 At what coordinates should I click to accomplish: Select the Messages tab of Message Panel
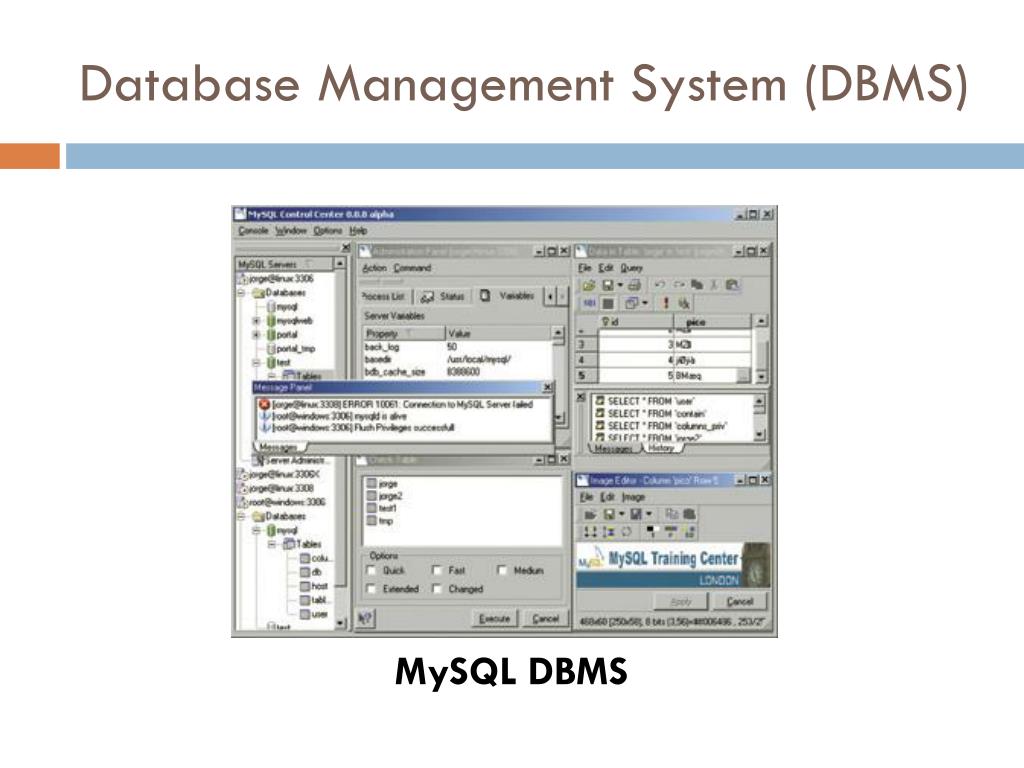point(278,447)
